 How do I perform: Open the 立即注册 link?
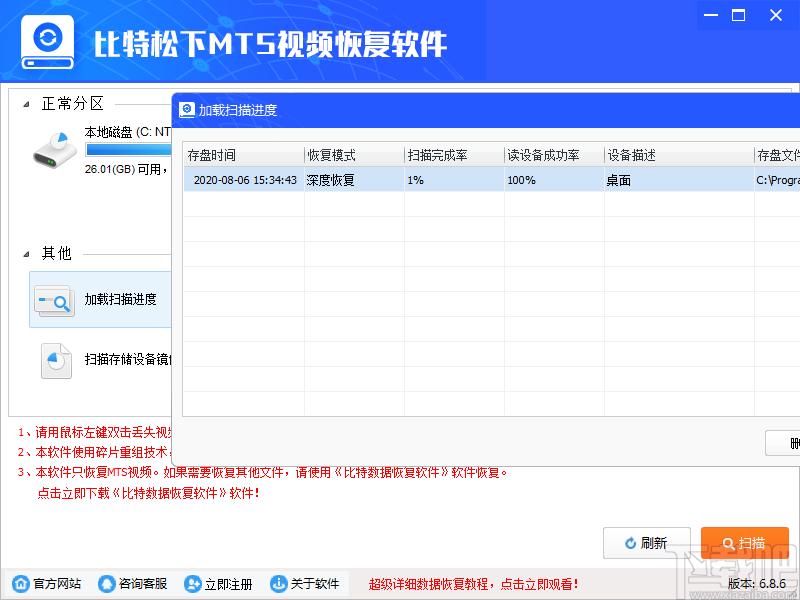229,584
